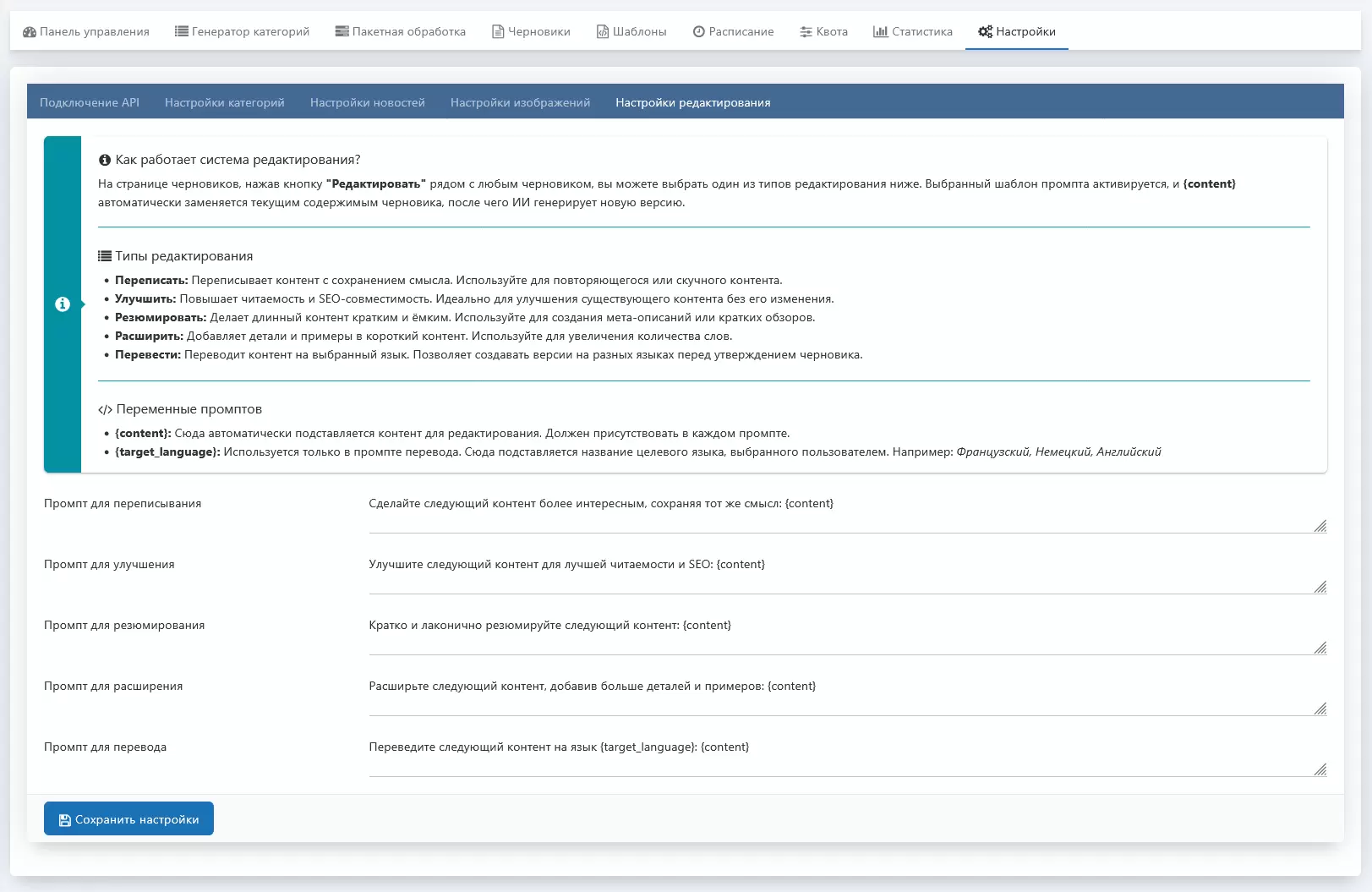Click the document icon next to Черновики
This screenshot has height=892, width=1372.
tap(498, 32)
